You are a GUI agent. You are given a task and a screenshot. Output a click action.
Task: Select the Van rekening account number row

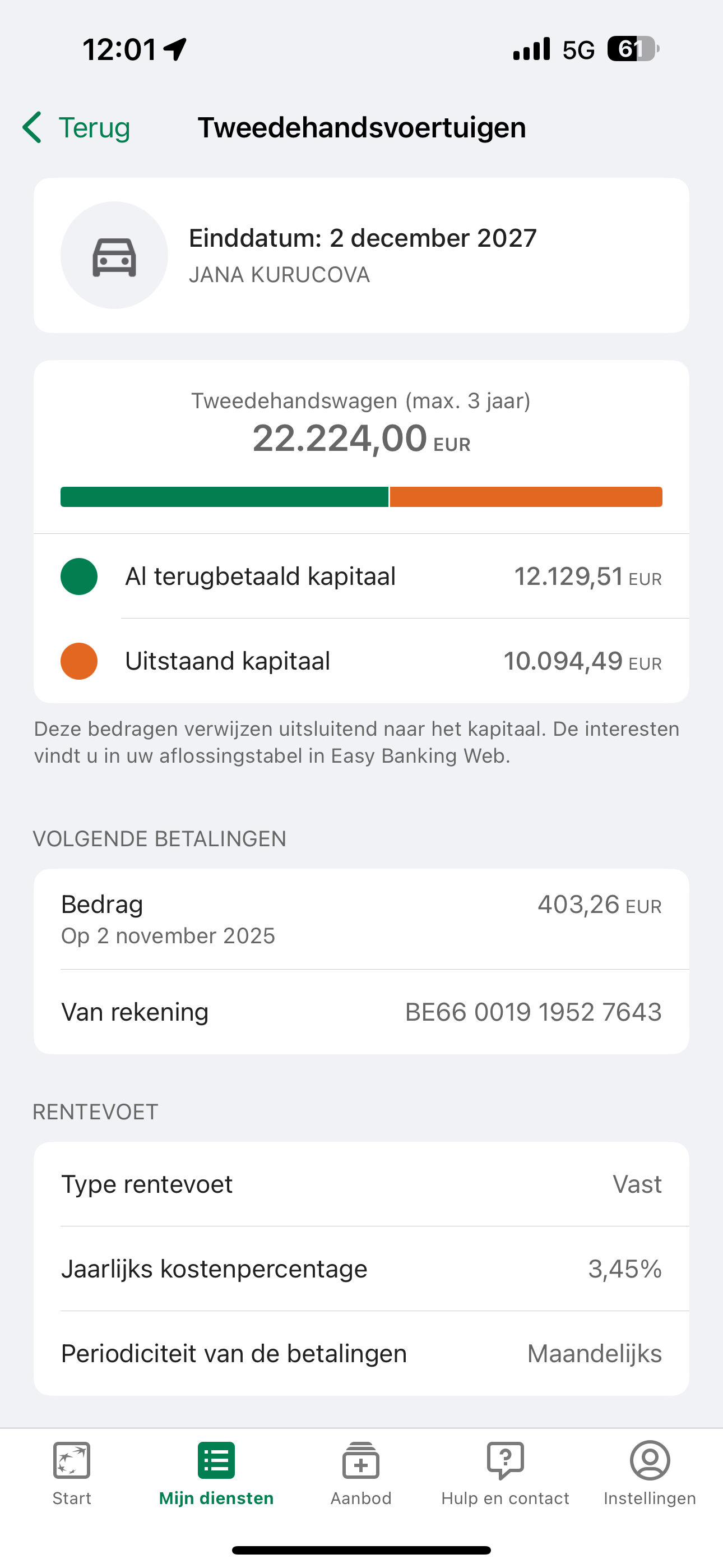361,1012
